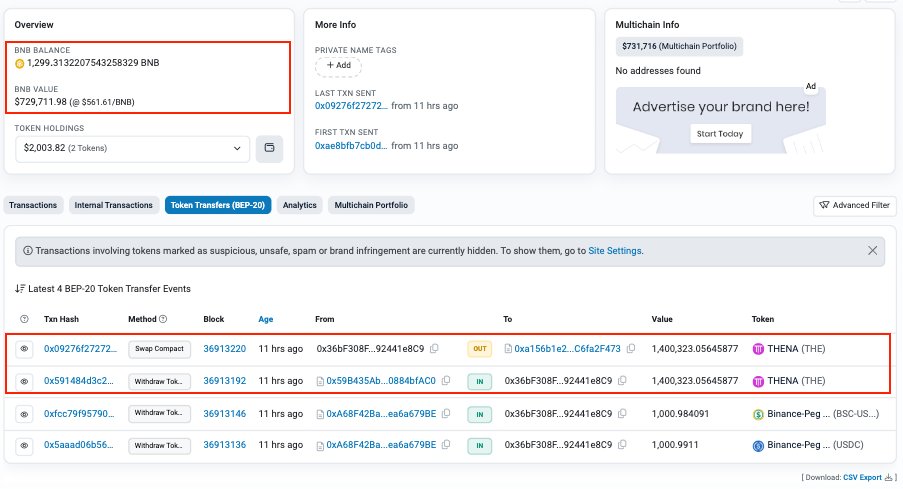Click Binance-Peg BSC-USD token icon
Screen dimensions: 903x489
(x=758, y=414)
